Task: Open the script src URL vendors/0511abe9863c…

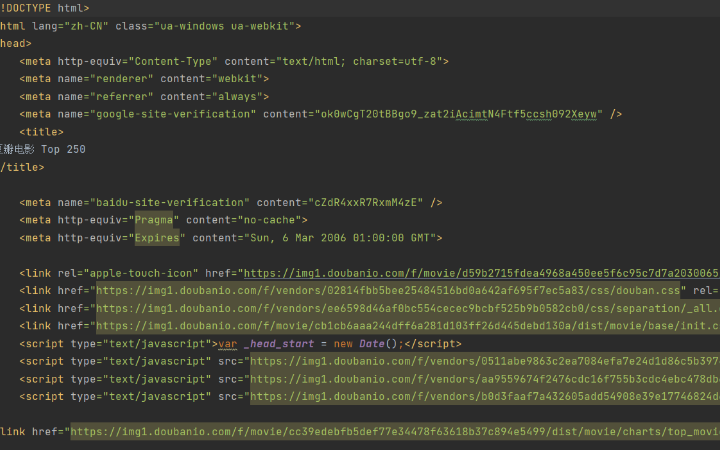Action: pos(485,361)
